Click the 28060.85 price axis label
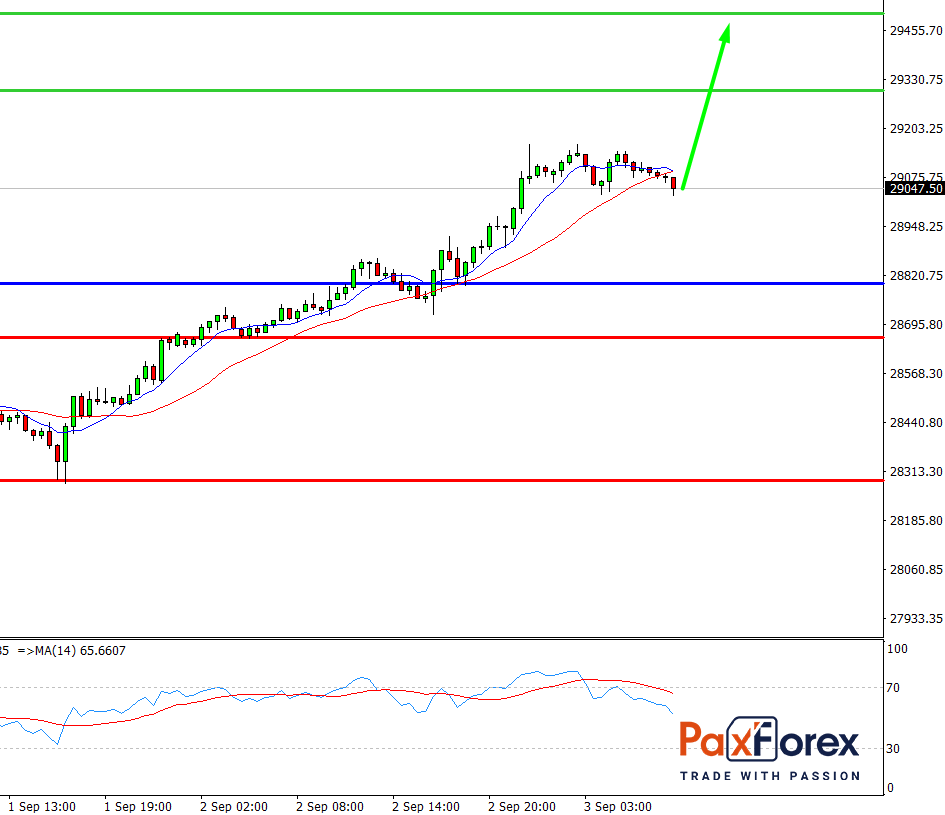Viewport: 945px width, 815px height. tap(916, 570)
